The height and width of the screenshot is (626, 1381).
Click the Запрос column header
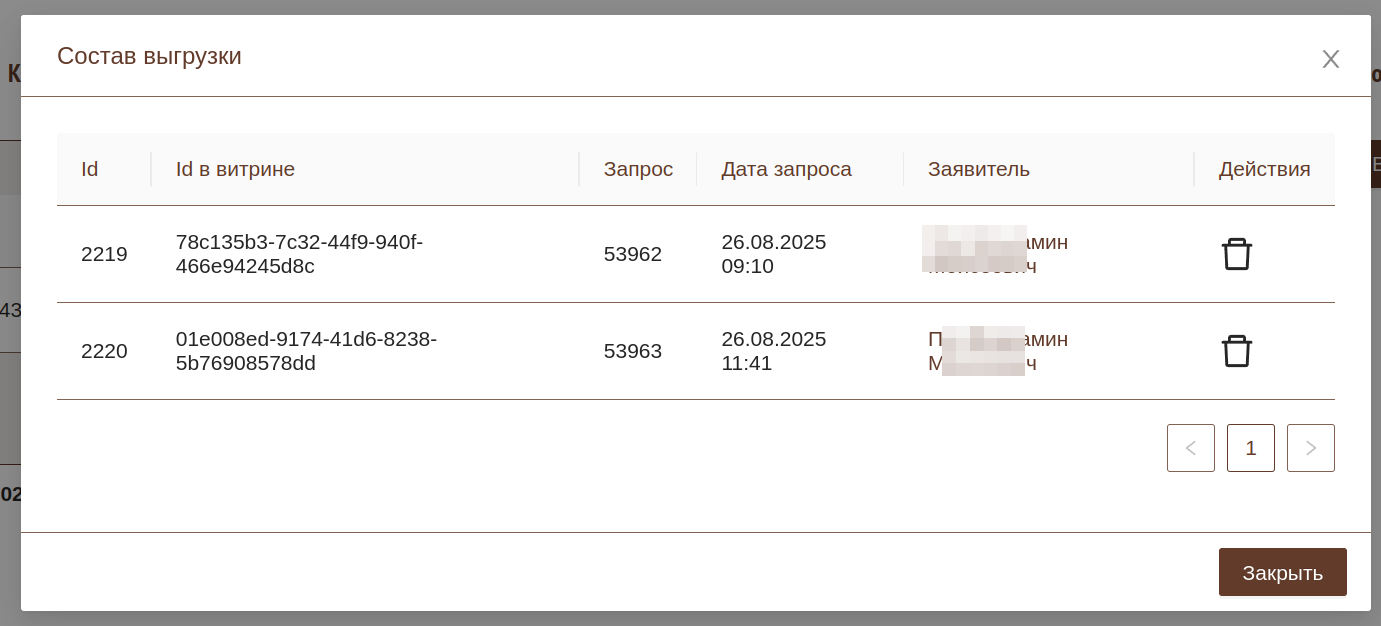pos(638,169)
